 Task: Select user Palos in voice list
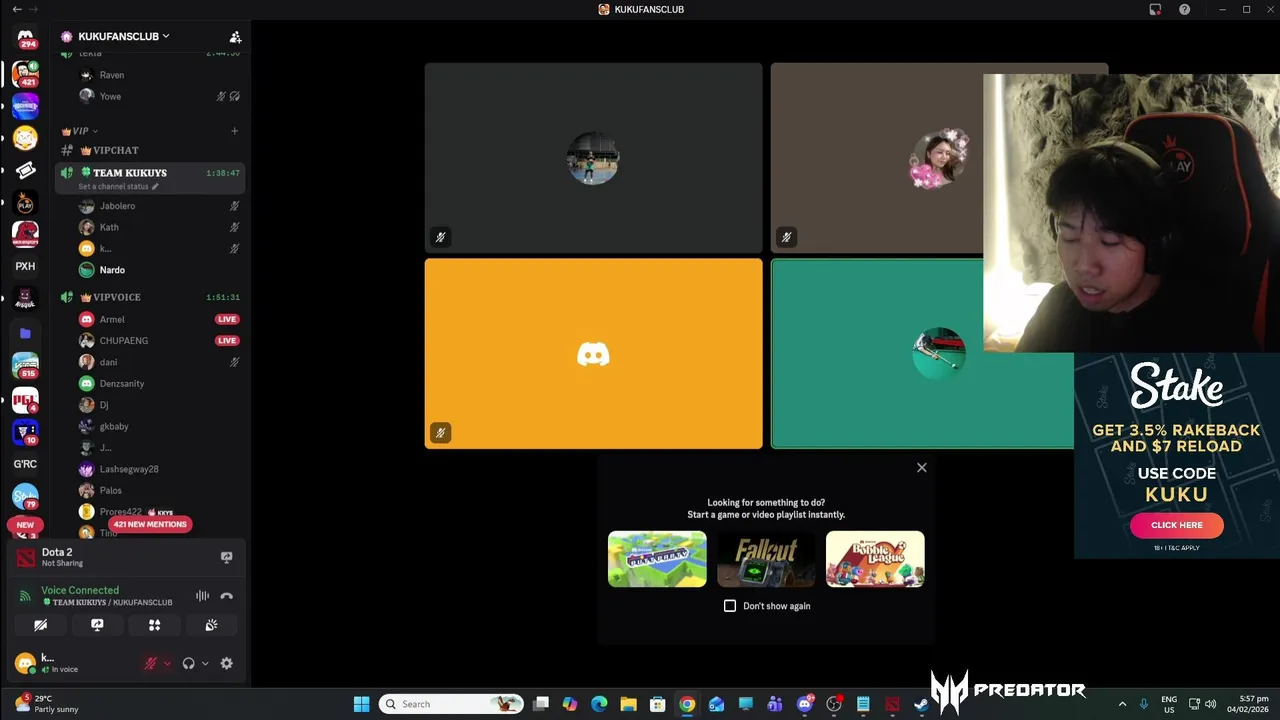click(x=160, y=490)
